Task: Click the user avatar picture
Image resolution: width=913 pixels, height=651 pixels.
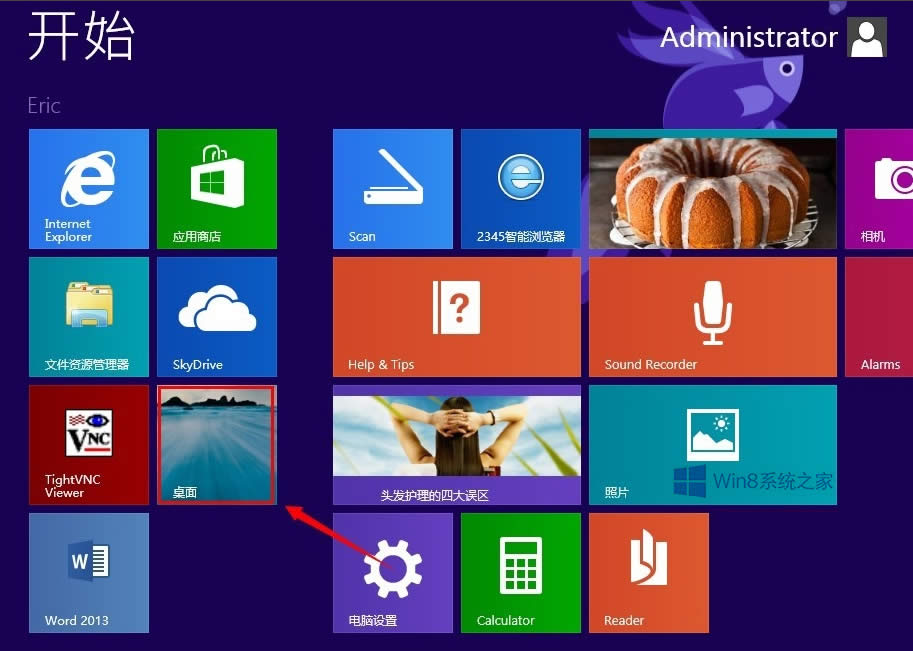Action: click(867, 37)
